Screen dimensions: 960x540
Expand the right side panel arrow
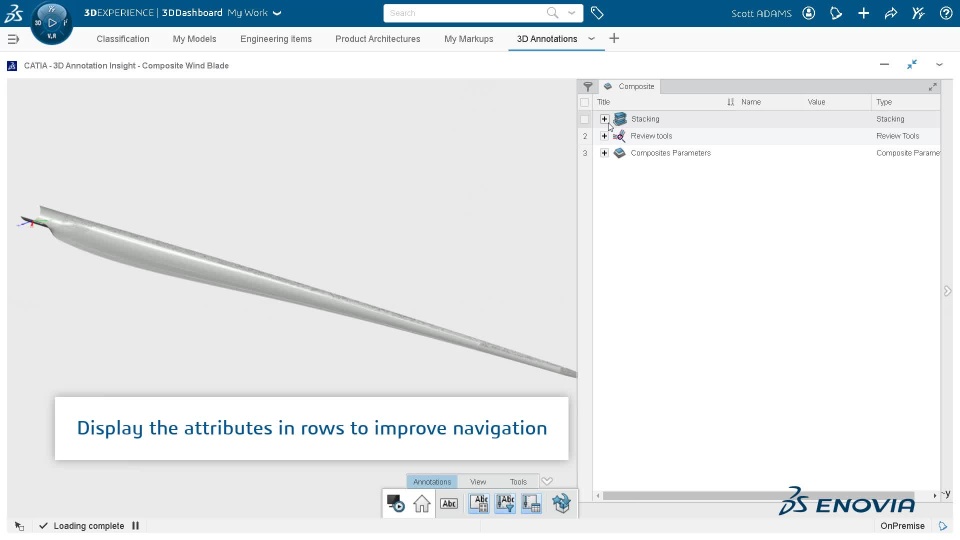(947, 291)
